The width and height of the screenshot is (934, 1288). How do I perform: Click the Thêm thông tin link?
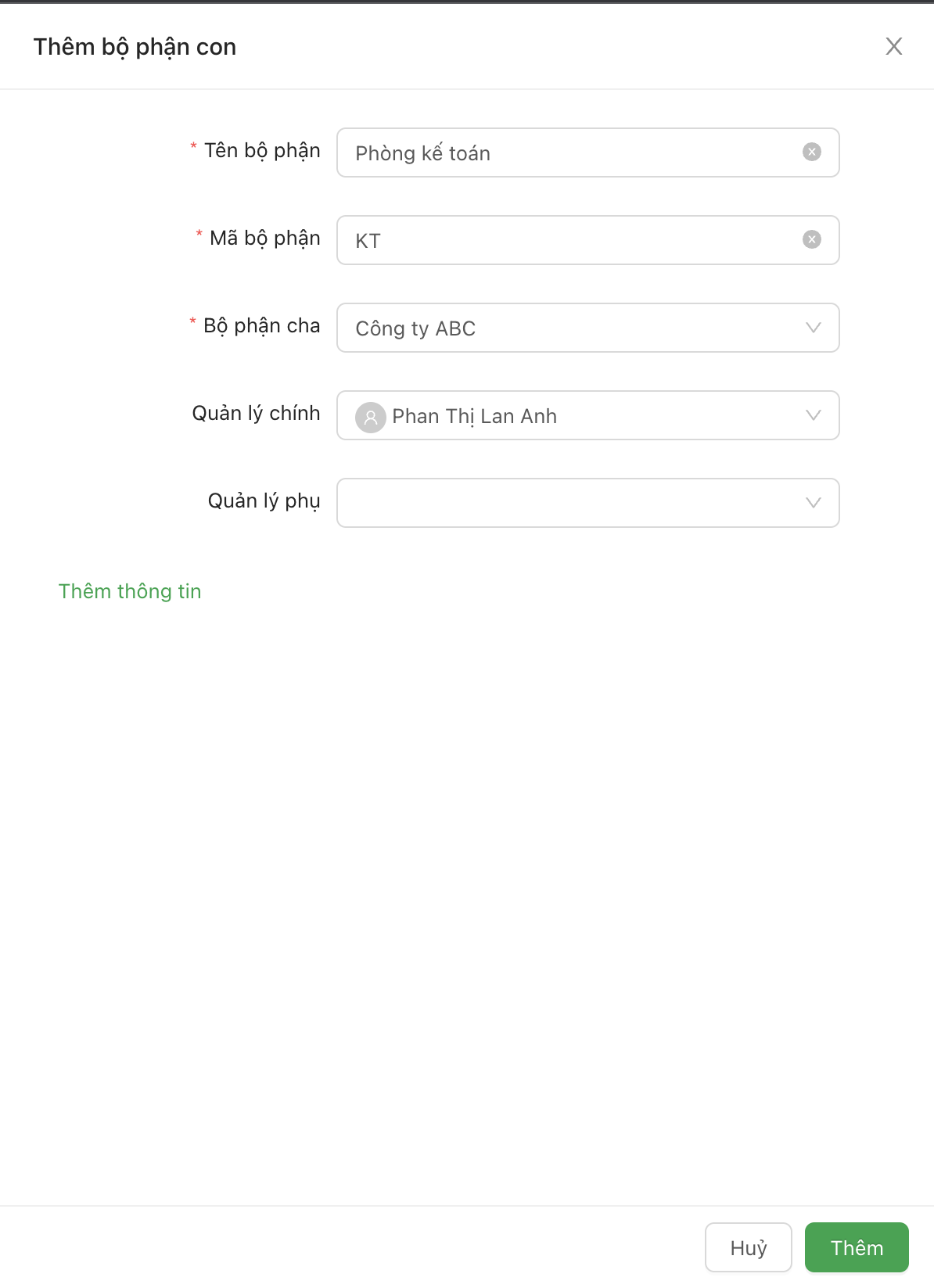(x=130, y=591)
